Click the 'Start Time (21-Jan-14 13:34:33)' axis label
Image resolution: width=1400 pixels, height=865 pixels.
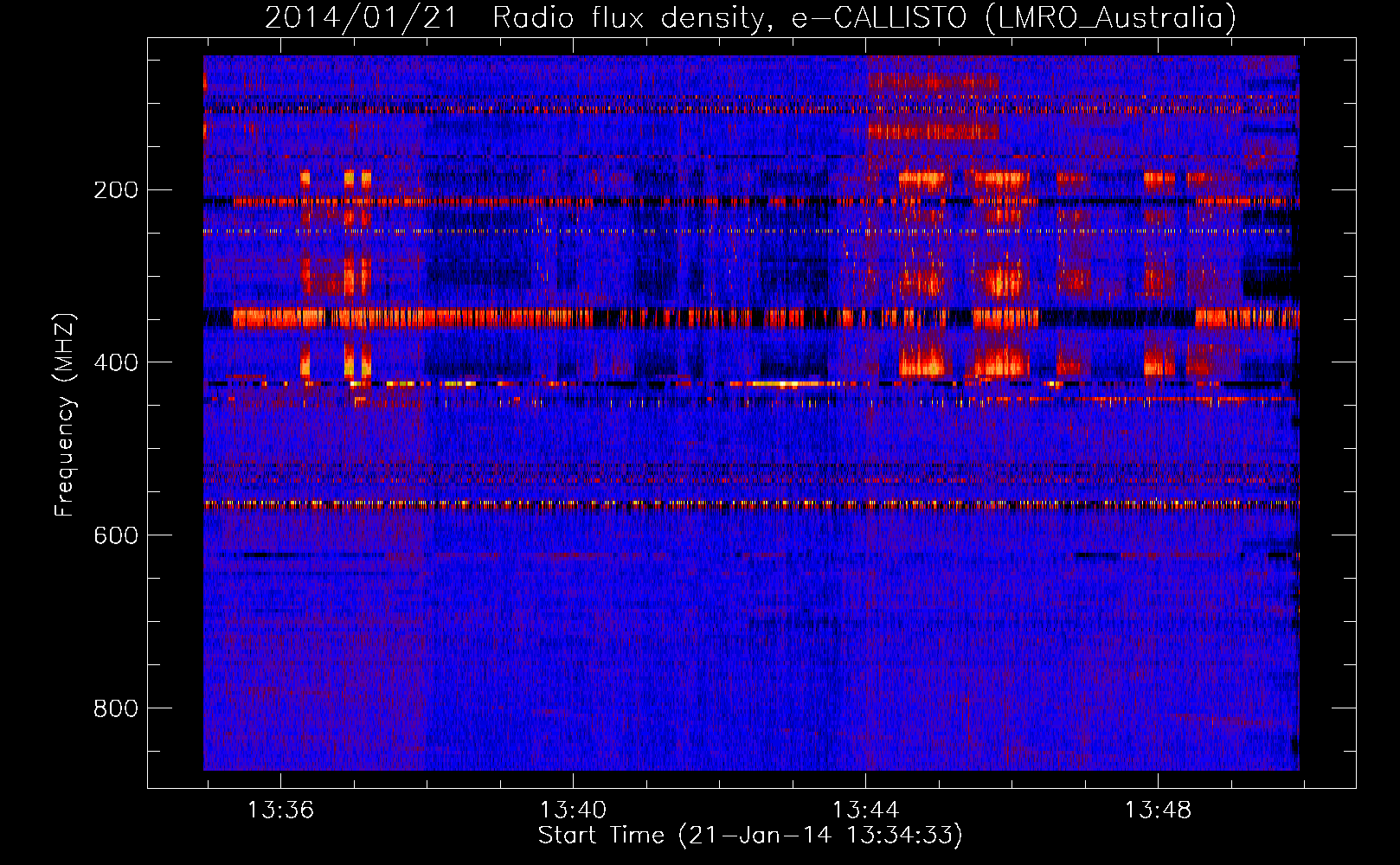click(x=750, y=836)
